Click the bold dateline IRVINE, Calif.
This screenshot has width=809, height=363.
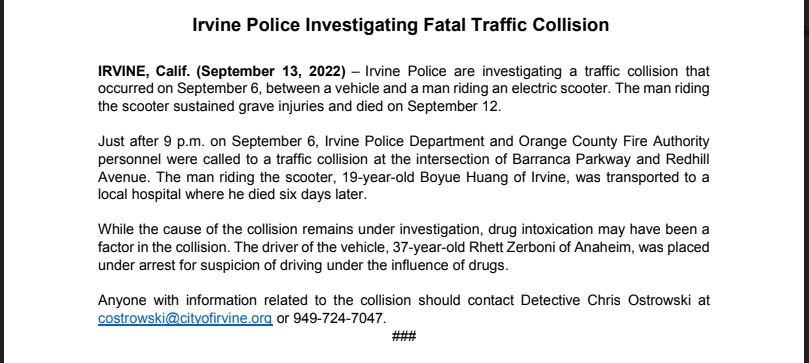tap(144, 71)
